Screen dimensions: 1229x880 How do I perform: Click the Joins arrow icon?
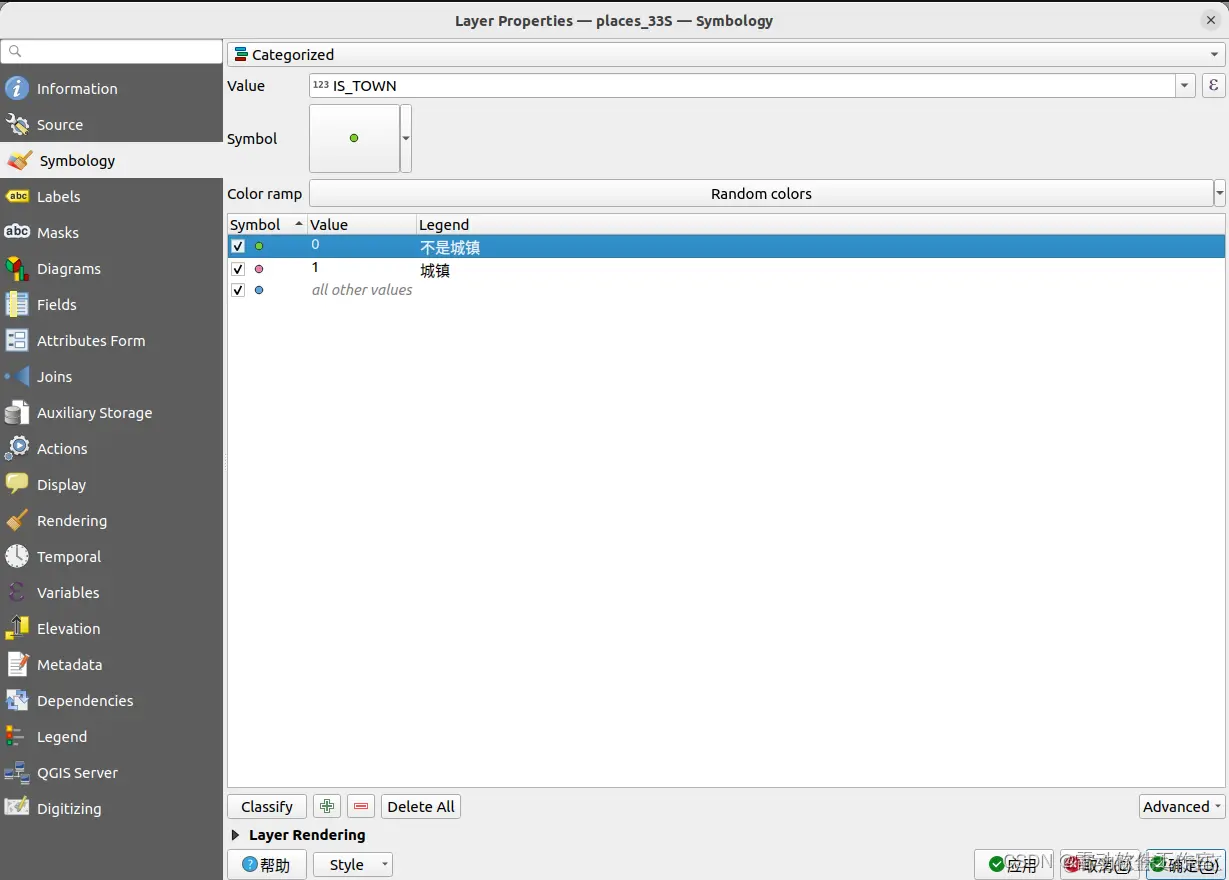(x=17, y=376)
